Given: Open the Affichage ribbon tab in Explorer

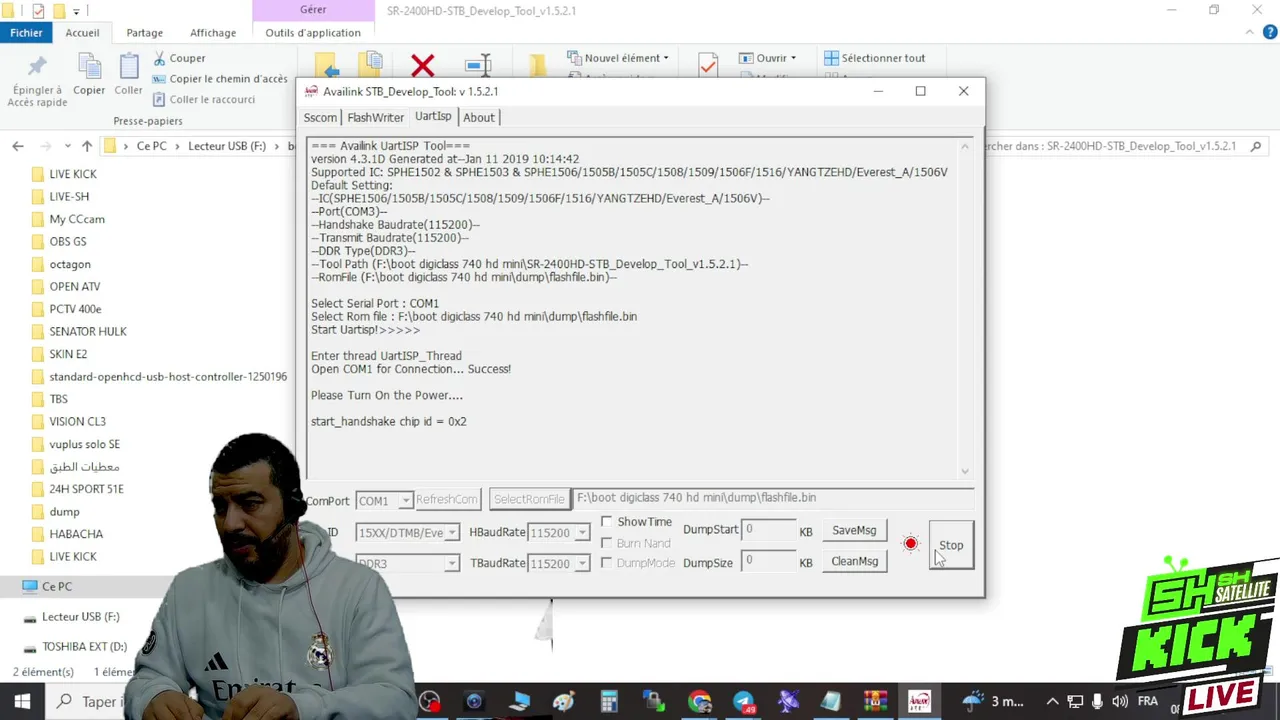Looking at the screenshot, I should (213, 32).
